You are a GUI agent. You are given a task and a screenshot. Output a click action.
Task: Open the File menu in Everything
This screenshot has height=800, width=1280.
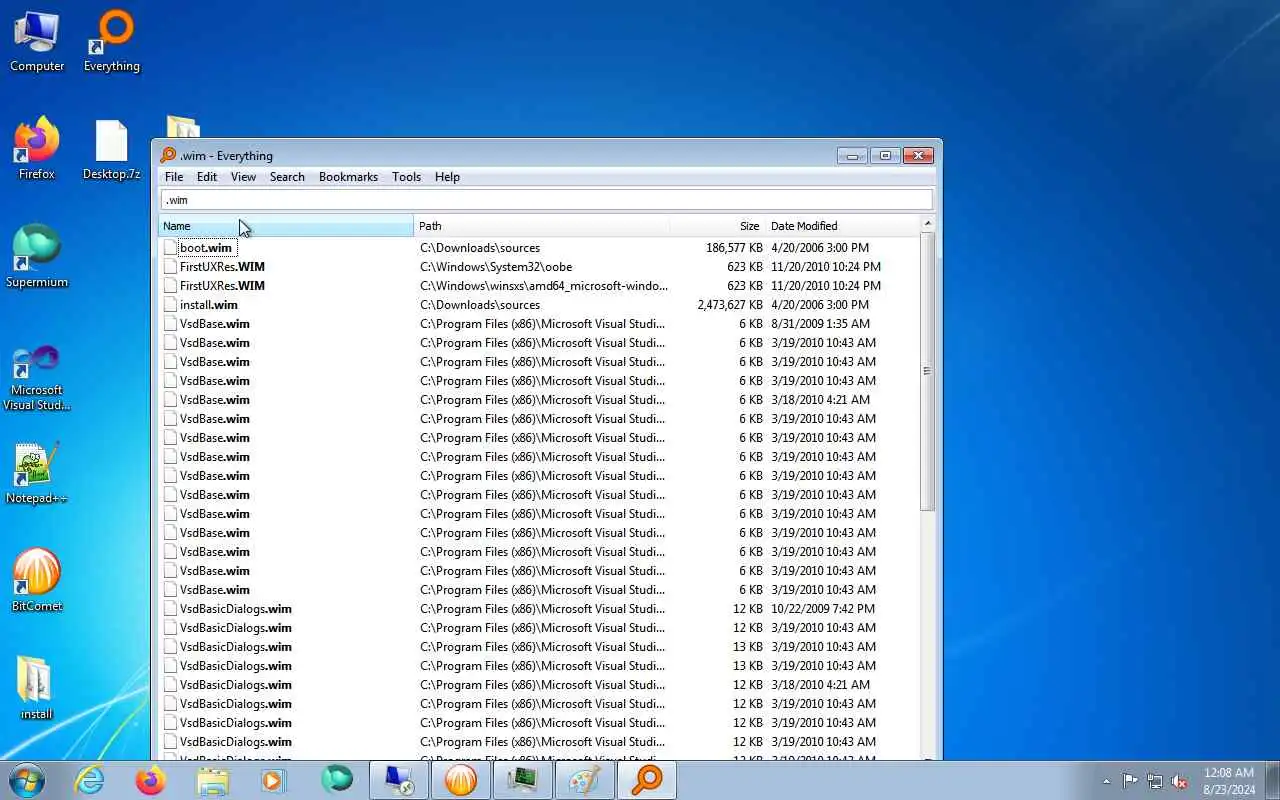(174, 177)
